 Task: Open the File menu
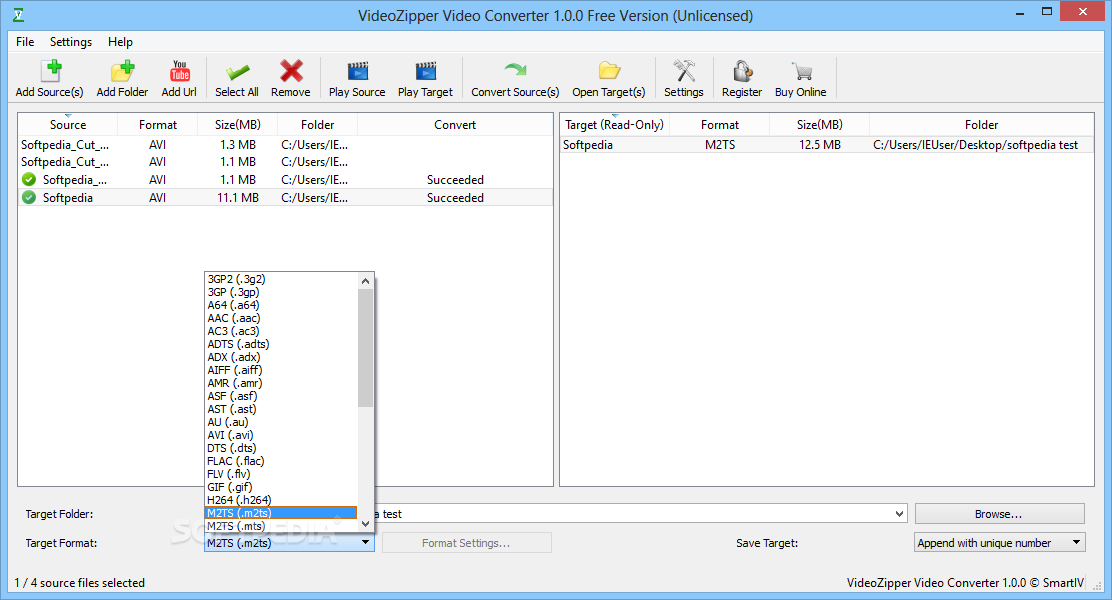click(25, 42)
